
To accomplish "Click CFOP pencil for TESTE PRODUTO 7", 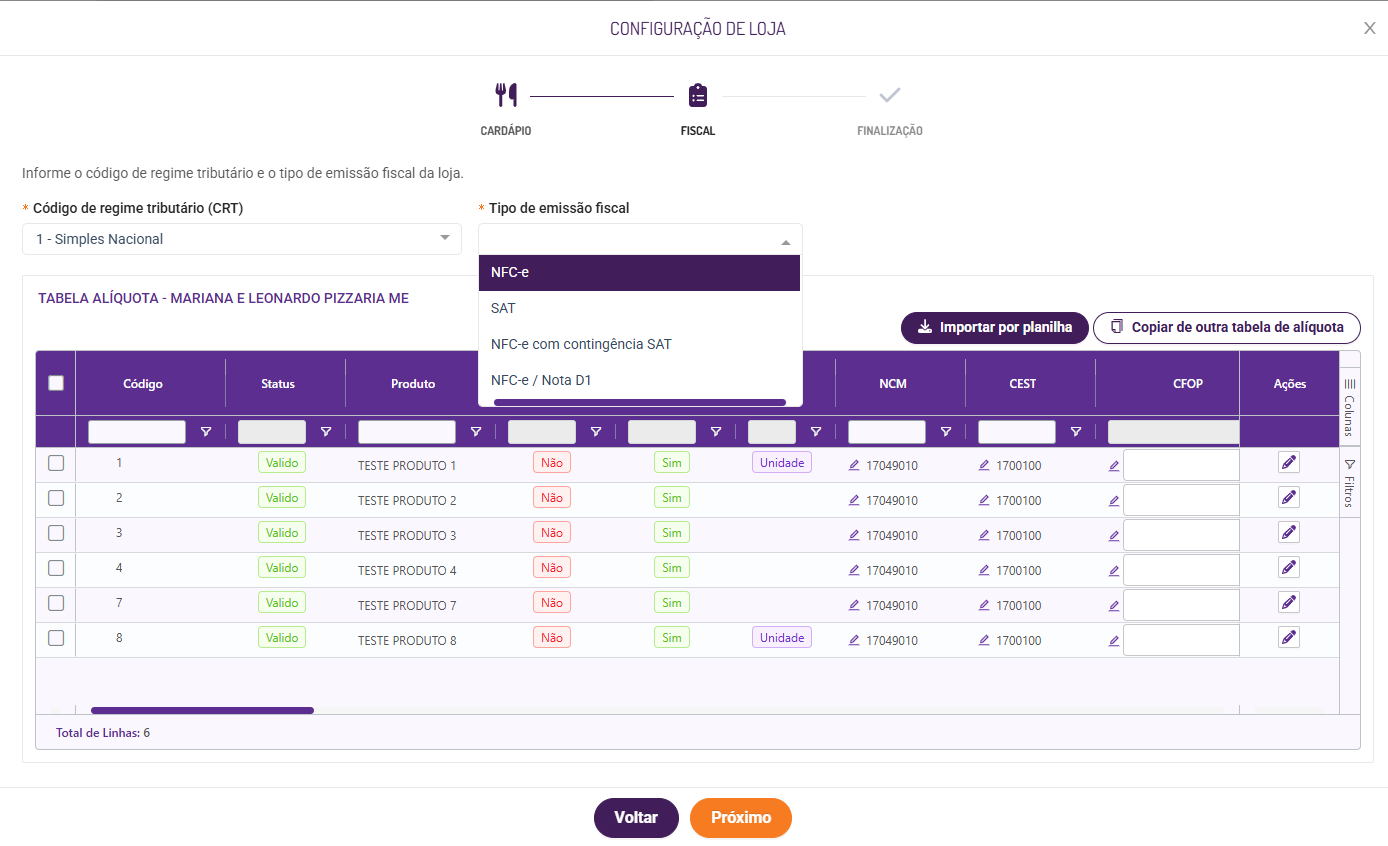I will coord(1114,605).
